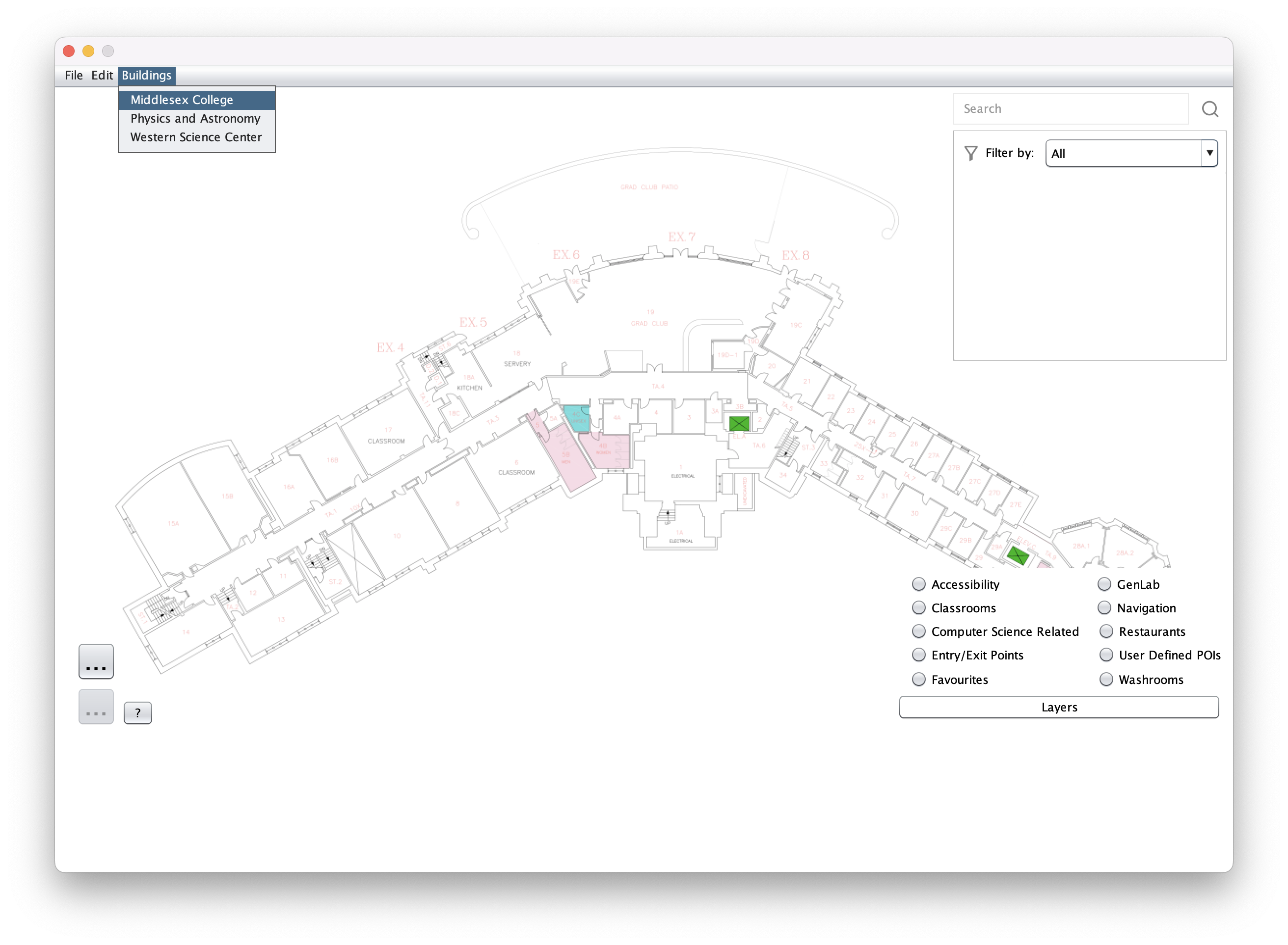1288x945 pixels.
Task: Click the green elevator marker near room 28A
Action: (1018, 555)
